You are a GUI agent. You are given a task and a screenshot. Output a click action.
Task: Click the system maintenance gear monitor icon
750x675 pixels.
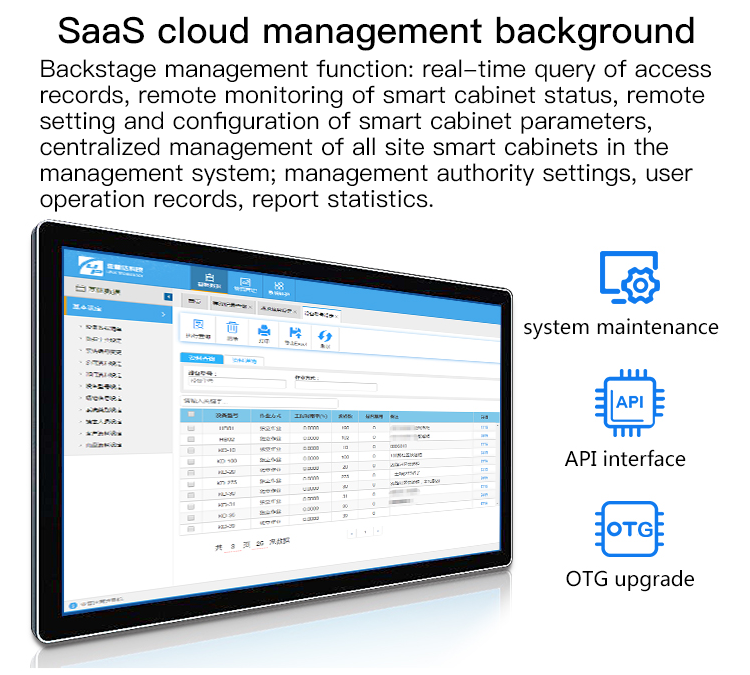point(629,277)
